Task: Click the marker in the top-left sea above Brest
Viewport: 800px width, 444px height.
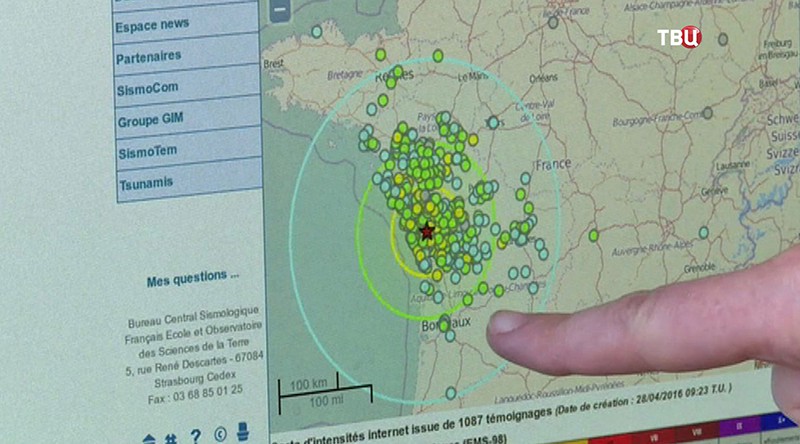Action: pyautogui.click(x=316, y=32)
